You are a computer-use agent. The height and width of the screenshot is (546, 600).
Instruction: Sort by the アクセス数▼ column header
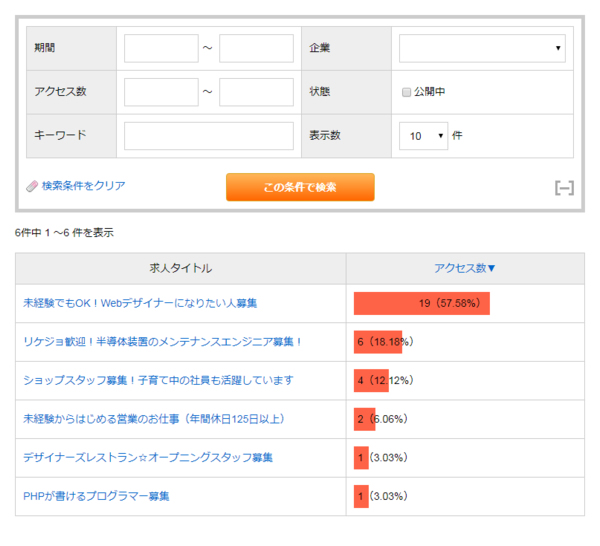465,268
